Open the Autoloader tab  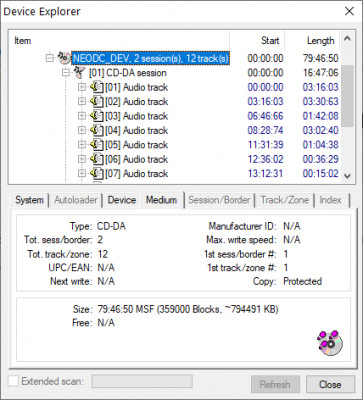pos(76,200)
